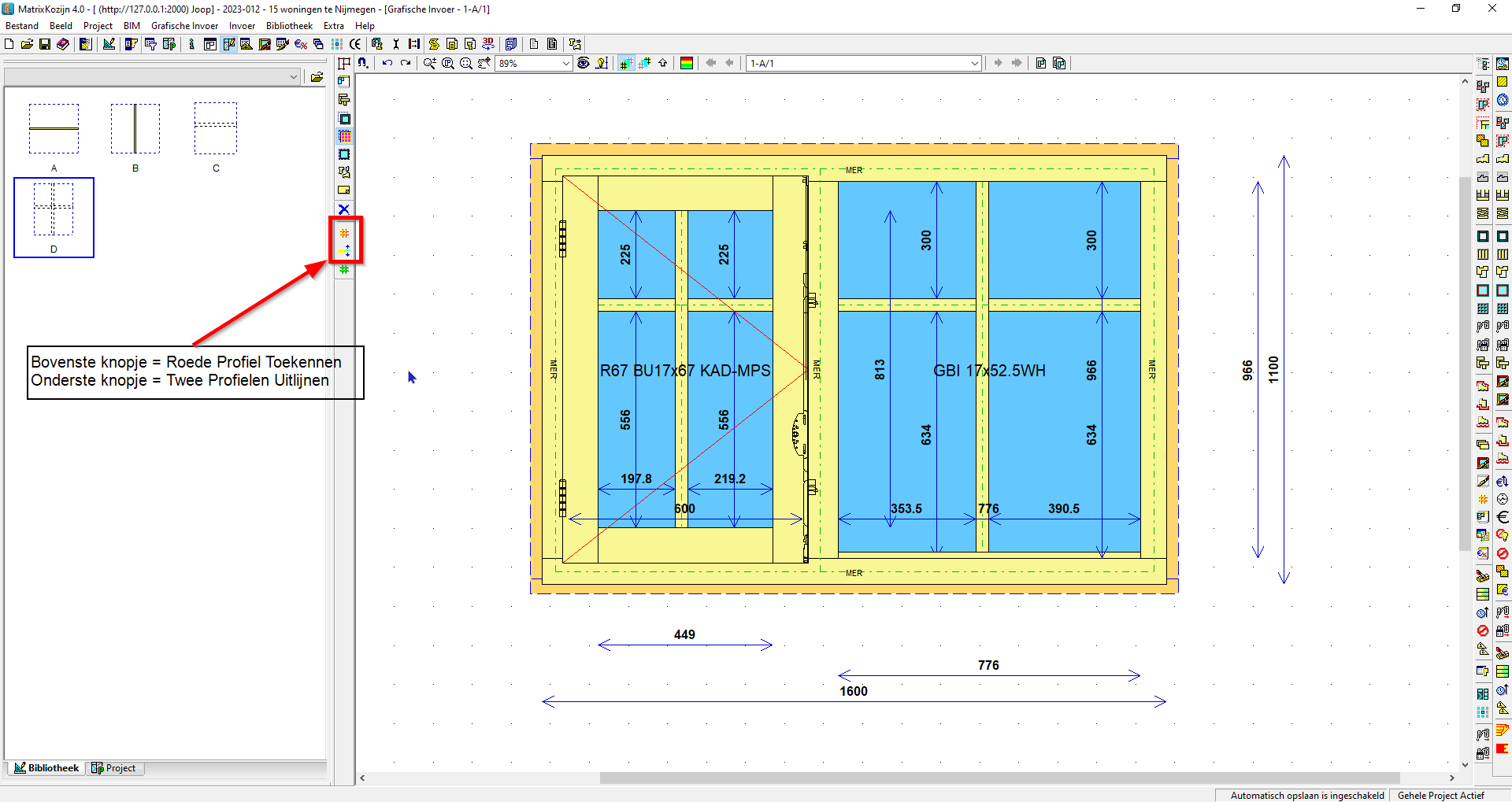Click the blue X delete icon in left toolbar
This screenshot has height=802, width=1512.
click(344, 209)
